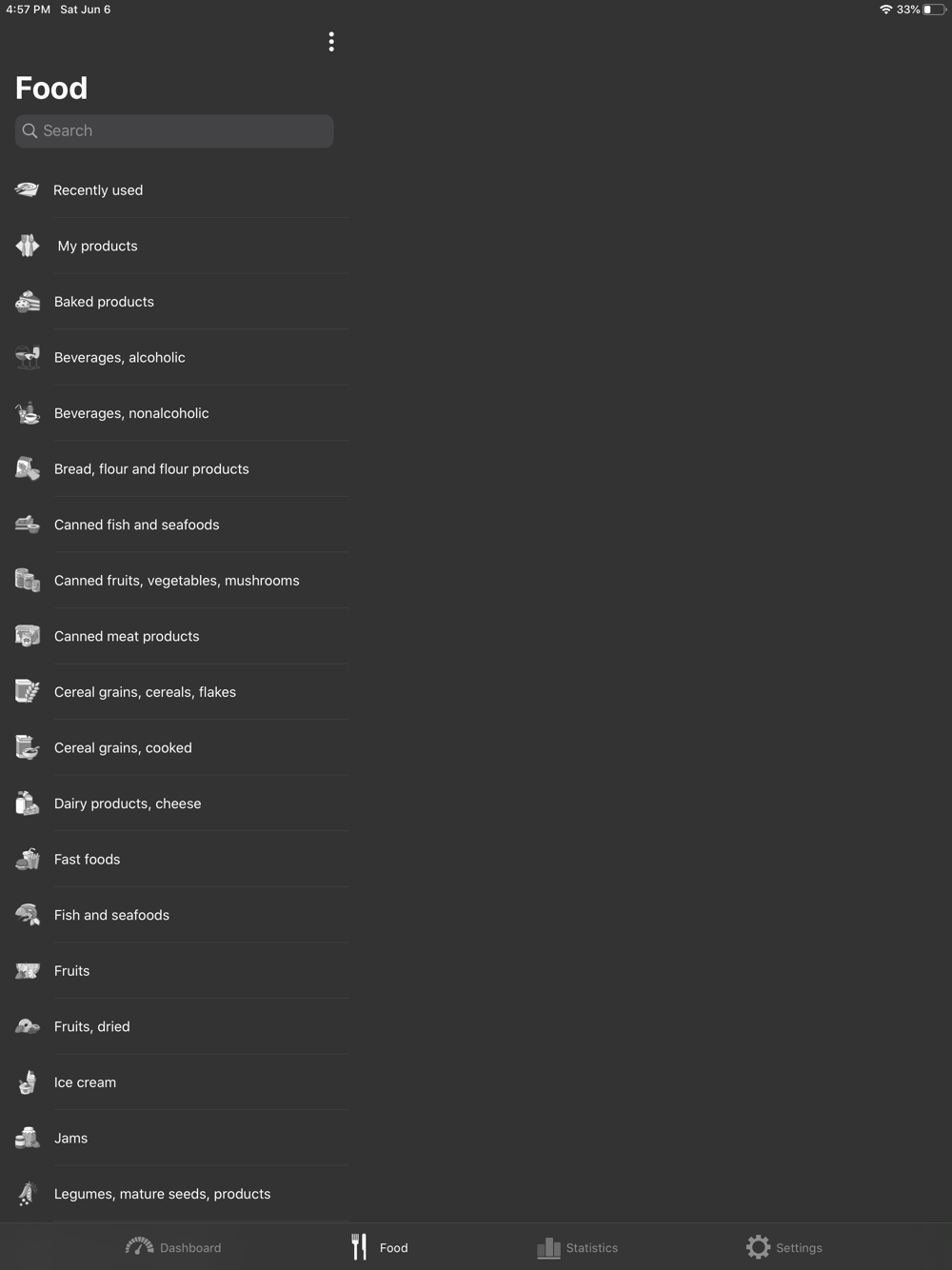Select the Food tab
952x1270 pixels.
[x=380, y=1247]
